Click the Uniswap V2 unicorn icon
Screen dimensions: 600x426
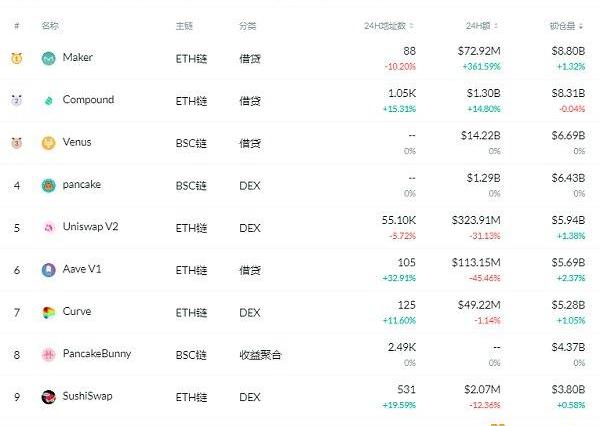pos(48,227)
